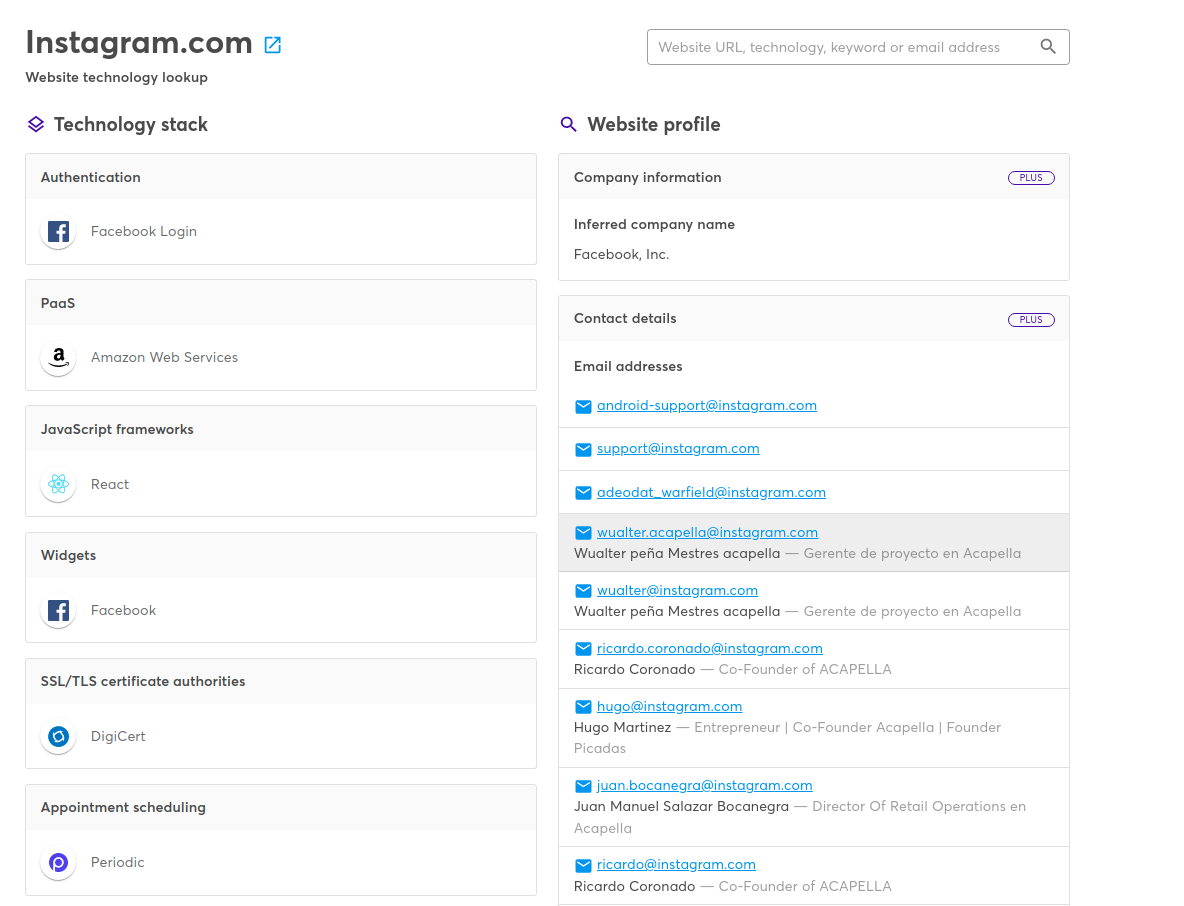This screenshot has width=1184, height=906.
Task: Open ricardo.coronado@instagram.com email link
Action: [x=710, y=649]
